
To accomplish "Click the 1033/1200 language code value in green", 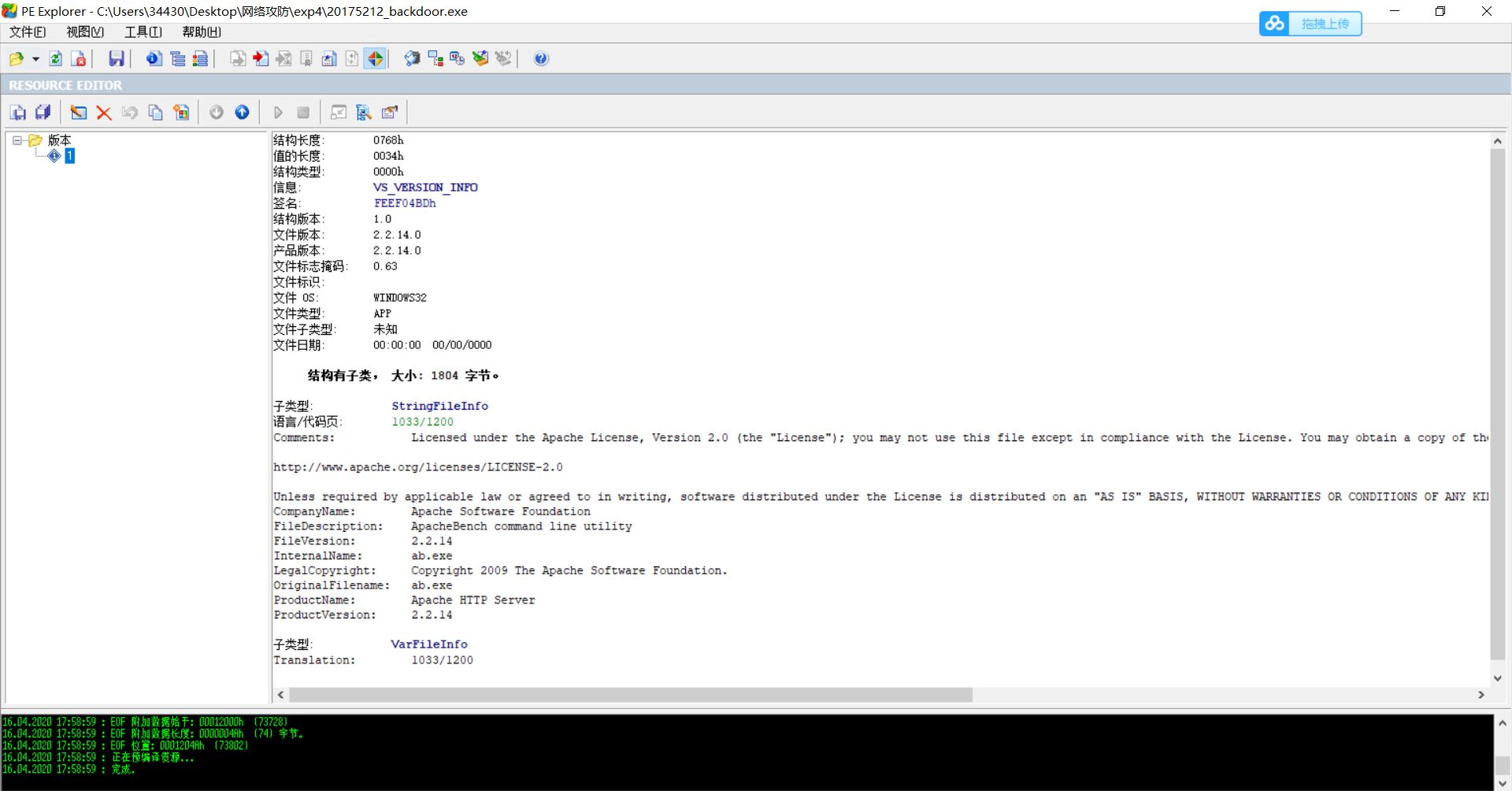I will (x=423, y=421).
